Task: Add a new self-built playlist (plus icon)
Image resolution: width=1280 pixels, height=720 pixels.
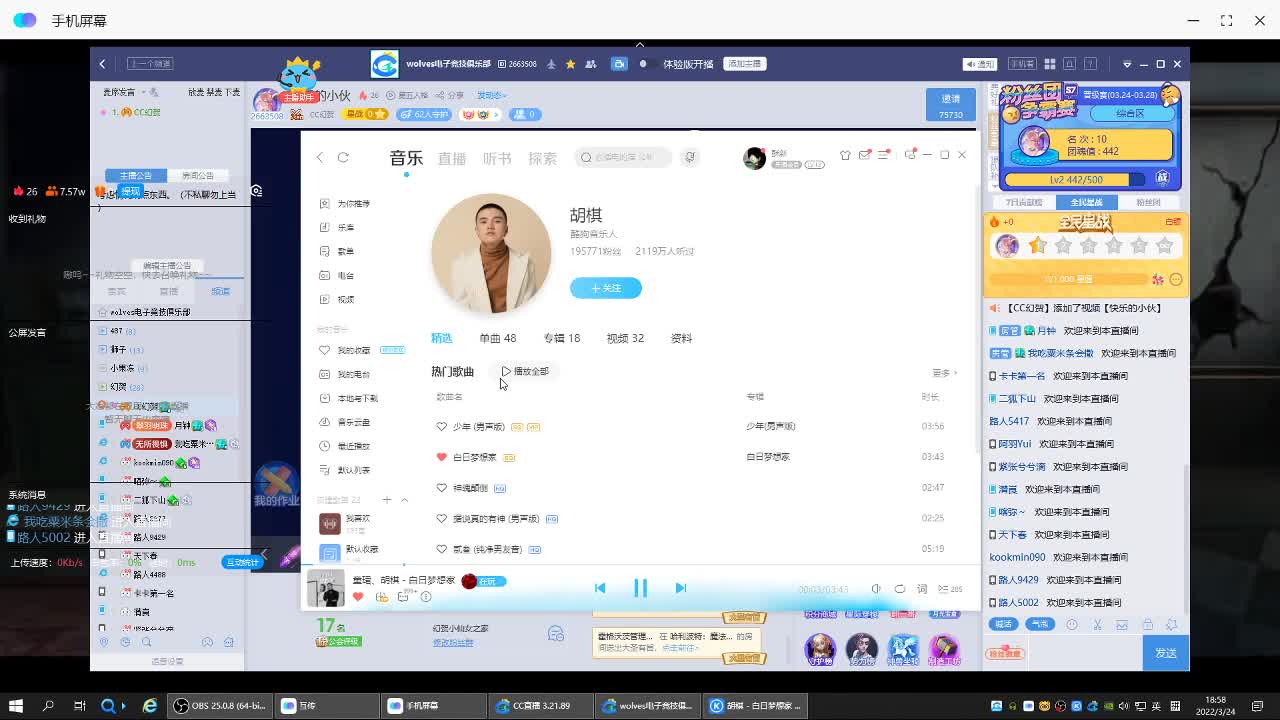Action: 387,499
